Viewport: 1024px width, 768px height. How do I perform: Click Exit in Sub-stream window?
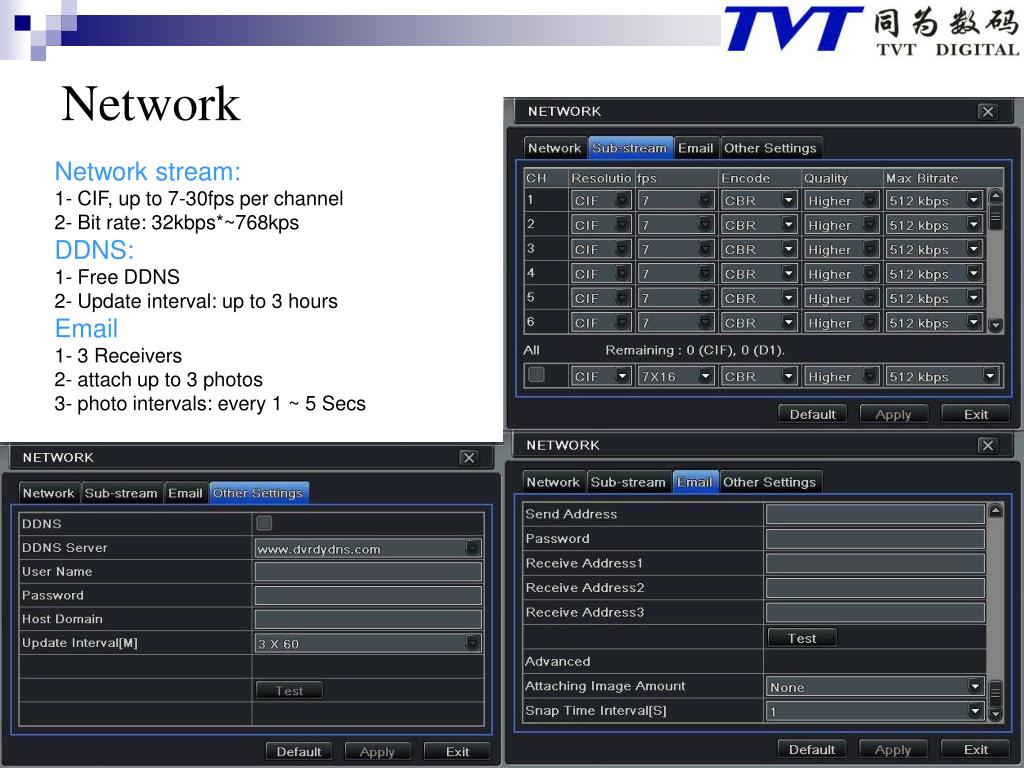(x=976, y=414)
